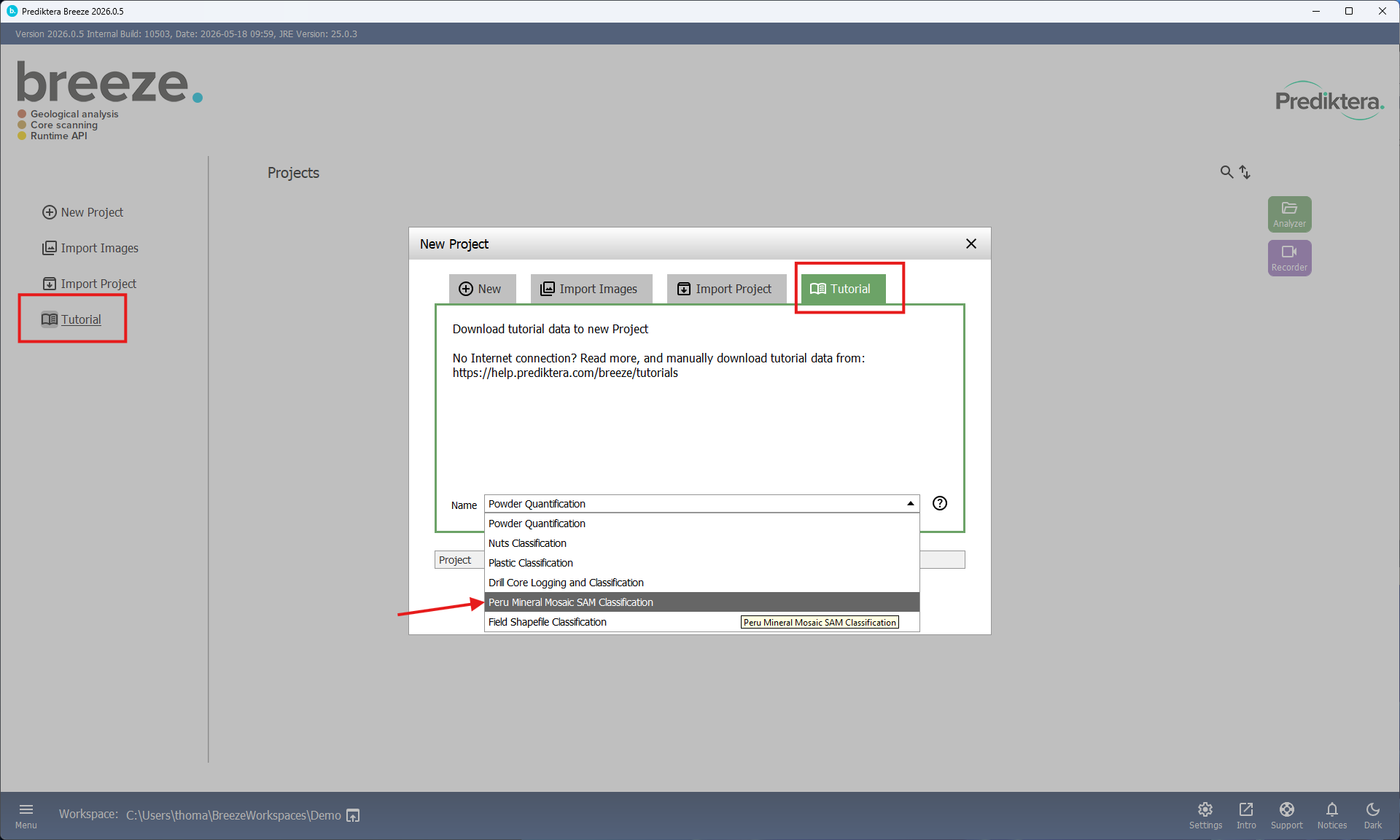
Task: Click Import Images in the sidebar
Action: point(90,248)
